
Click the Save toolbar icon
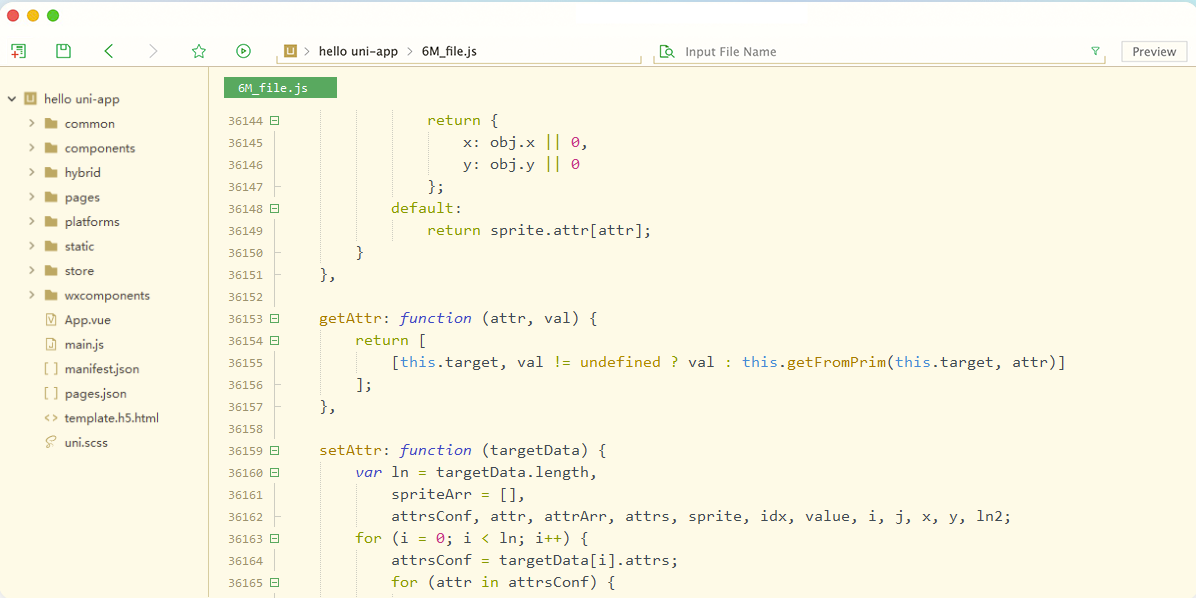(63, 51)
